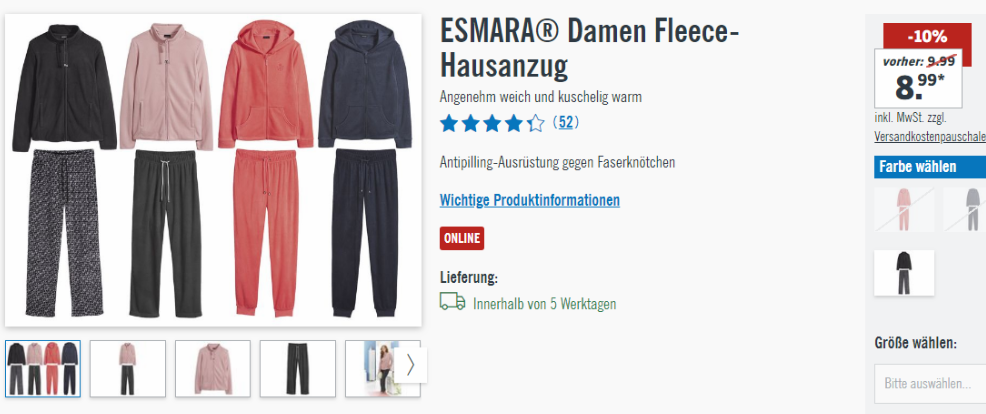Show next product thumbnails with chevron arrow
The height and width of the screenshot is (414, 986).
point(411,365)
